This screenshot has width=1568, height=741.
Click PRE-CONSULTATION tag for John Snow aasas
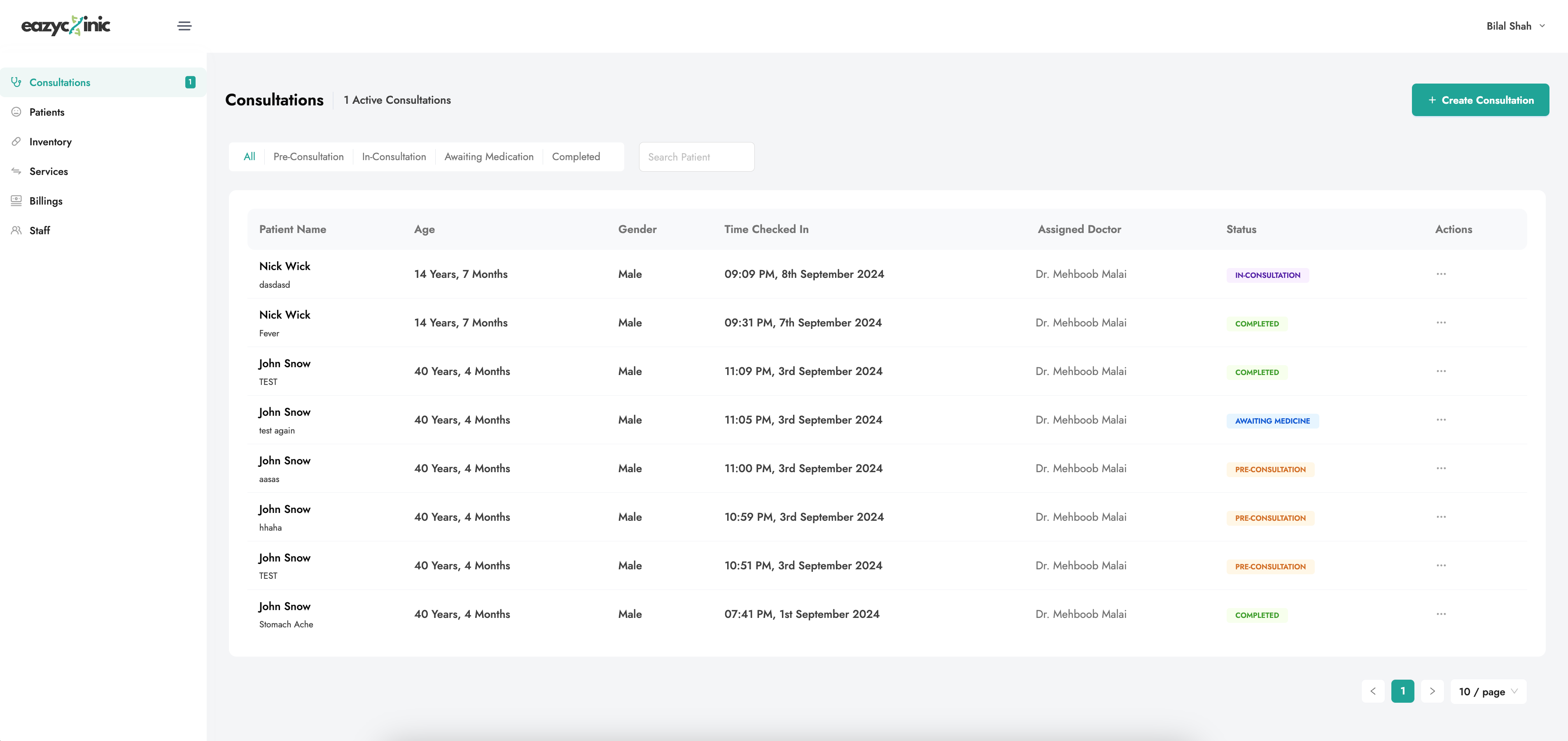pyautogui.click(x=1270, y=470)
